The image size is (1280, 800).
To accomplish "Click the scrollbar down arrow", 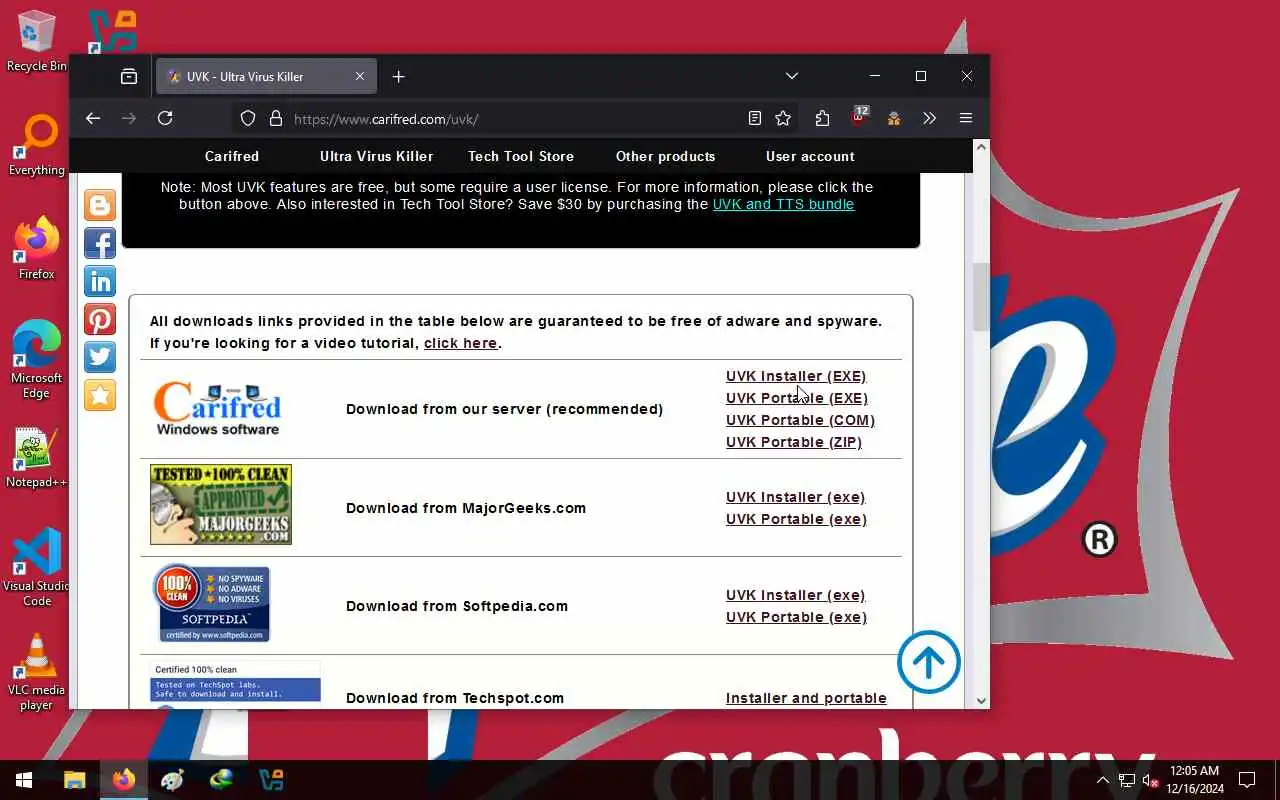I will click(x=981, y=701).
